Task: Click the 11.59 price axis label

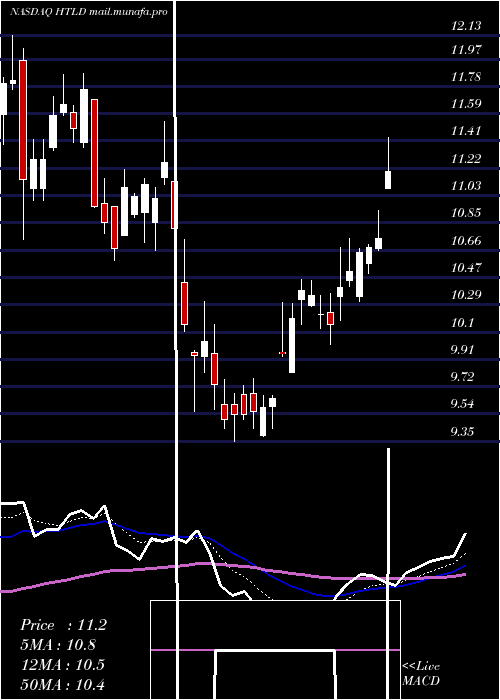Action: pos(466,104)
